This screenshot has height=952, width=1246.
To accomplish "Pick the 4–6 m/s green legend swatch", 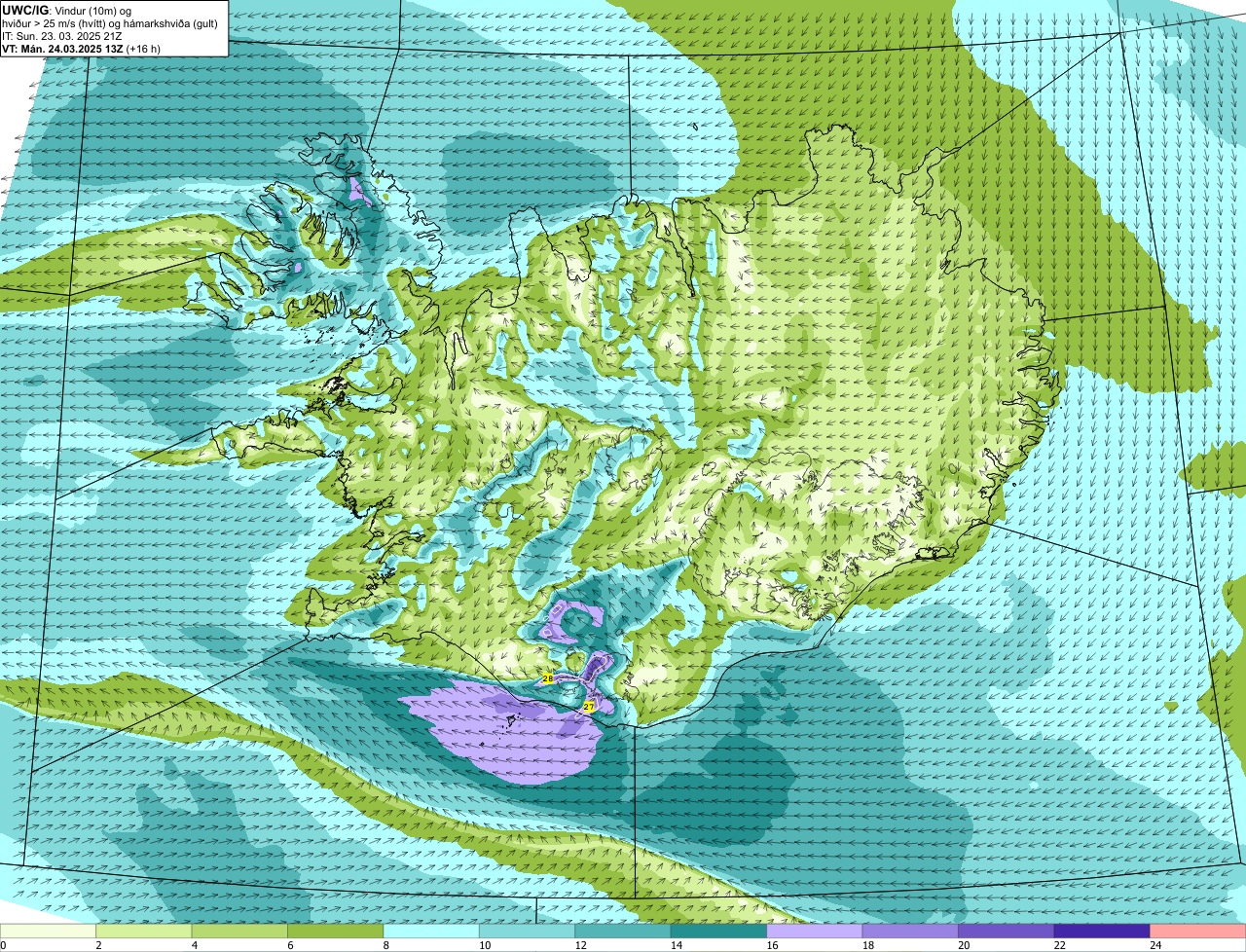I will 239,932.
